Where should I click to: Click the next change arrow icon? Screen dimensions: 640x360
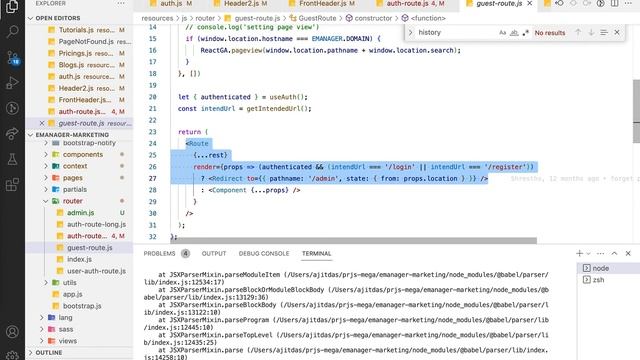[x=587, y=3]
